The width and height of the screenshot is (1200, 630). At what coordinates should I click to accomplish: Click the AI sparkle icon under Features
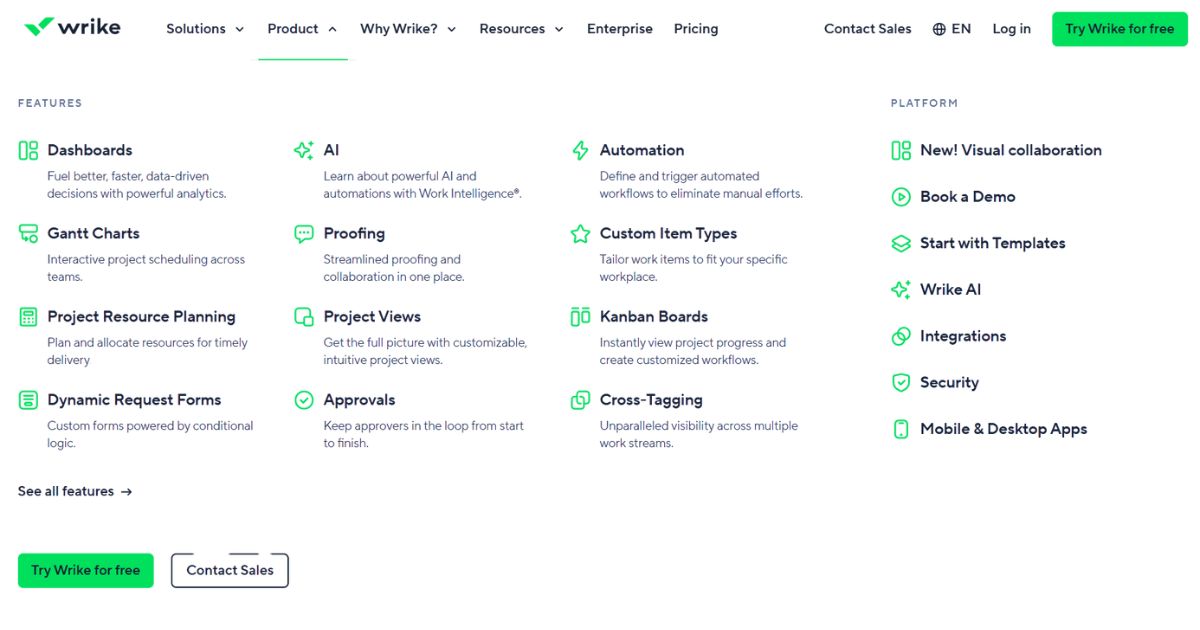click(304, 151)
